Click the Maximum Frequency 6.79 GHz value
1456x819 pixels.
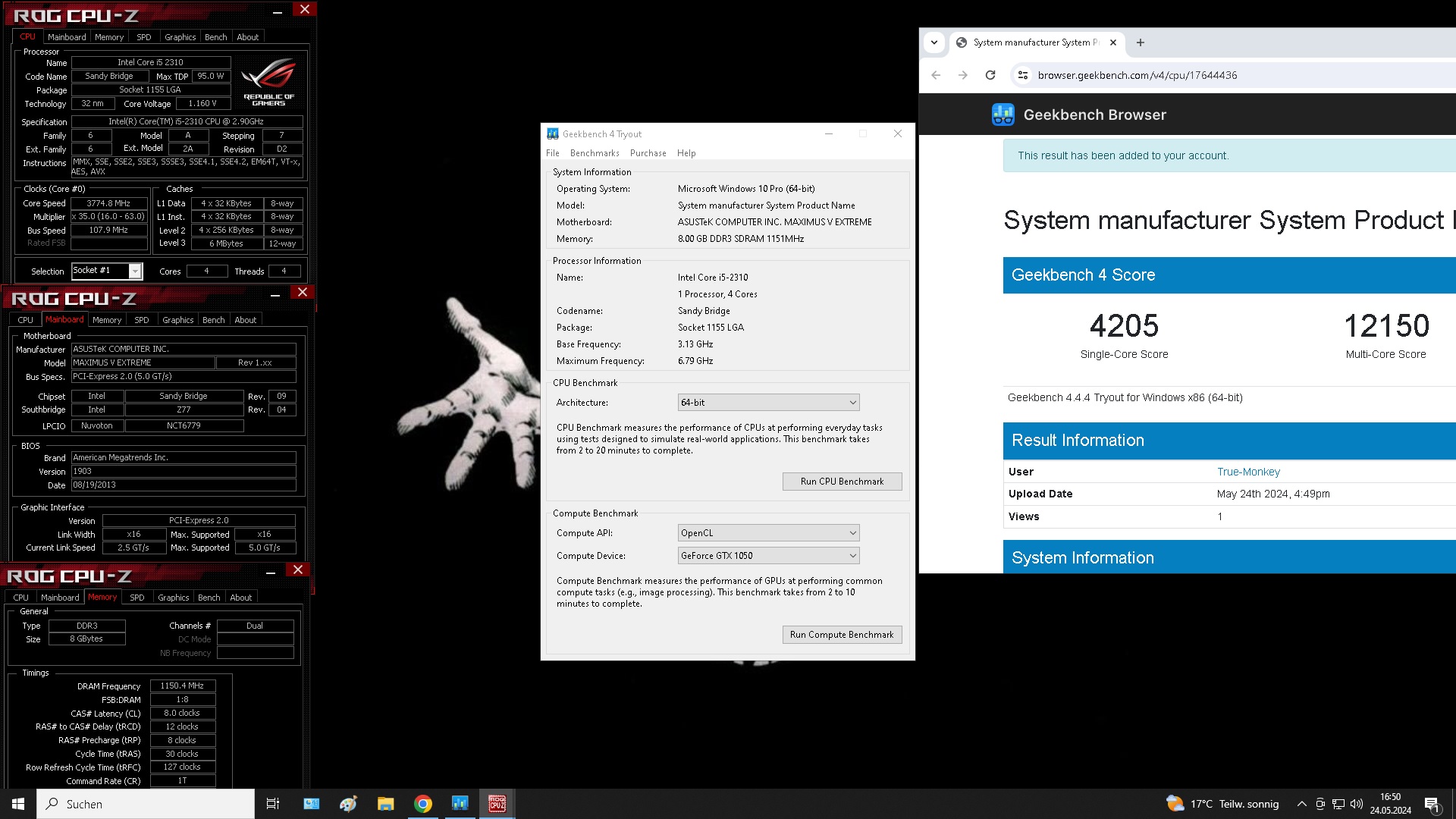695,361
